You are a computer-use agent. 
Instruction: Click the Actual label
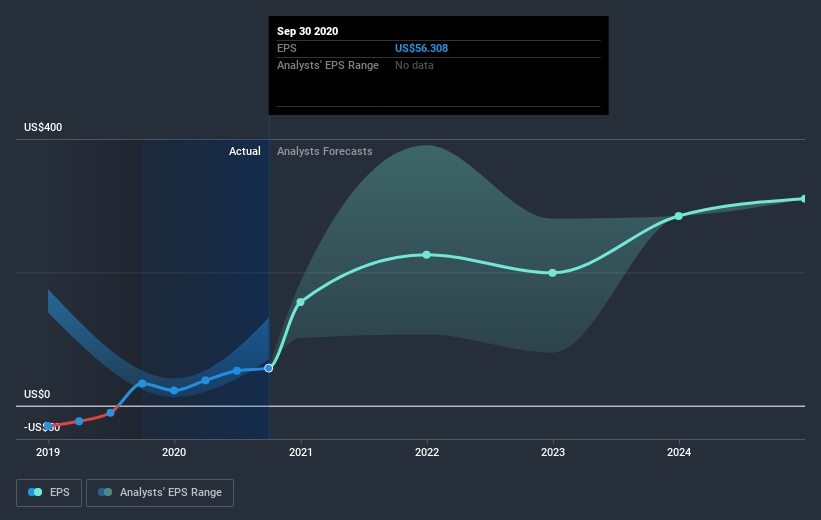pos(245,151)
